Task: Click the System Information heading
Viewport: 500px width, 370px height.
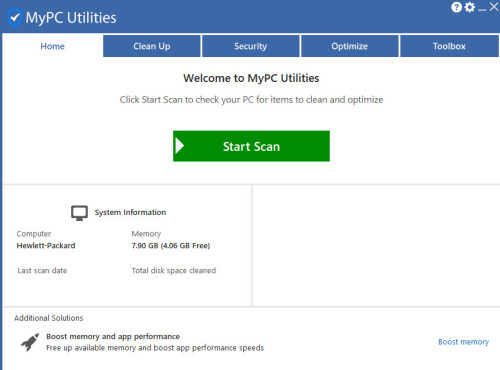Action: pyautogui.click(x=130, y=212)
